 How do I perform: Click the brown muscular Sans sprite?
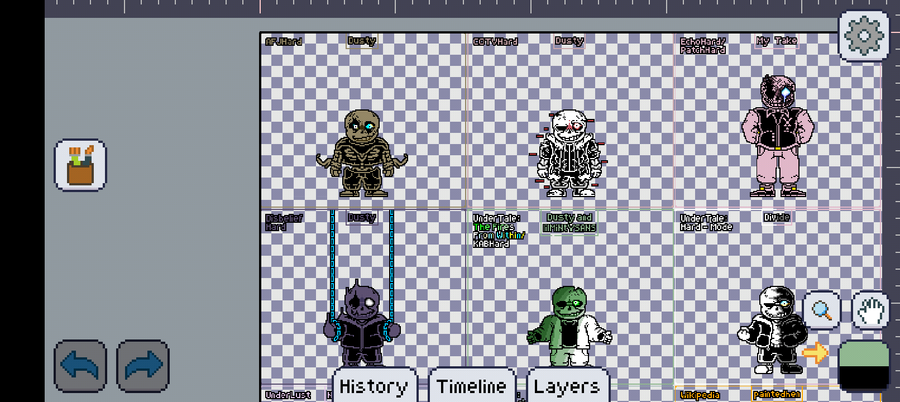click(362, 153)
